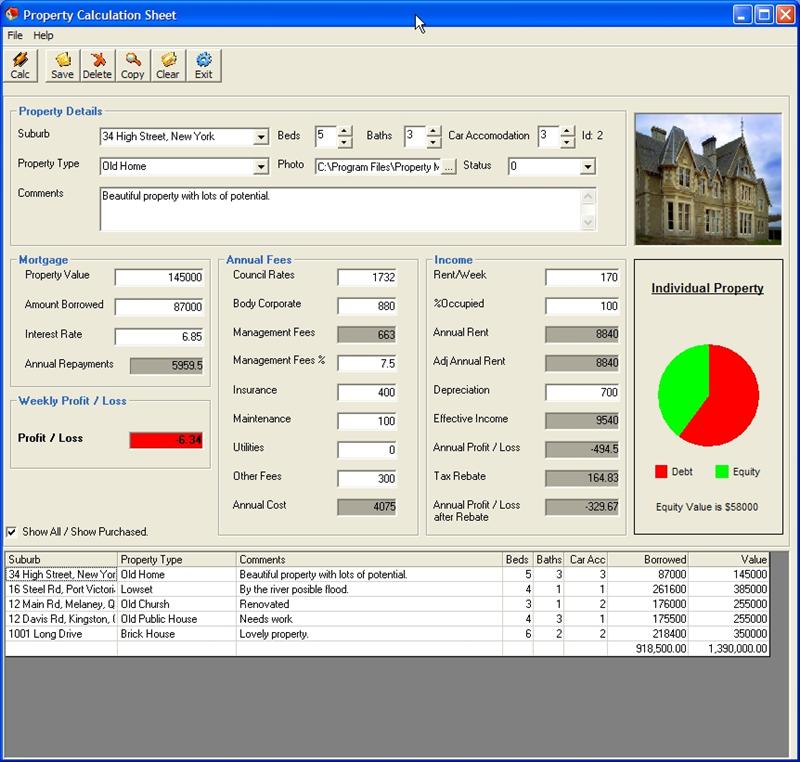Viewport: 800px width, 762px height.
Task: Open the Help menu
Action: [43, 35]
